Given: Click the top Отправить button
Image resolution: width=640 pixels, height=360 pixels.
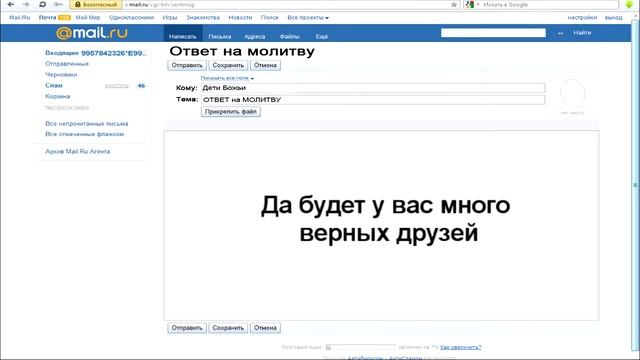Looking at the screenshot, I should (187, 65).
